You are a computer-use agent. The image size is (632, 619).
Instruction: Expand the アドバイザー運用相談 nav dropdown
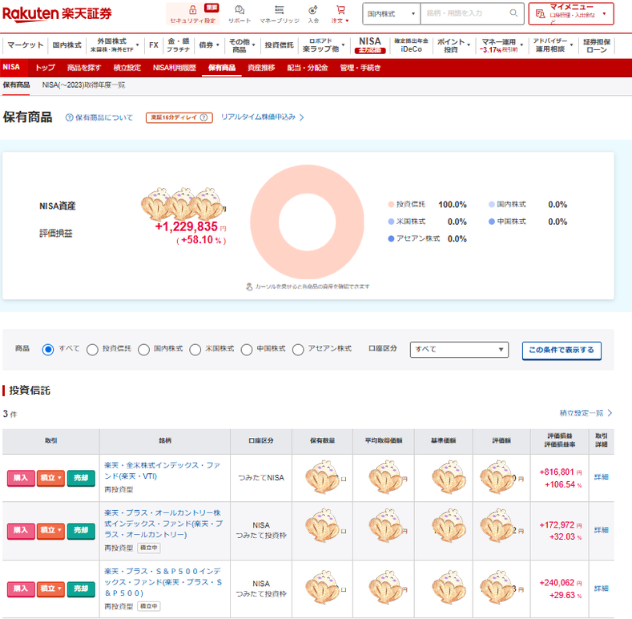coord(572,45)
